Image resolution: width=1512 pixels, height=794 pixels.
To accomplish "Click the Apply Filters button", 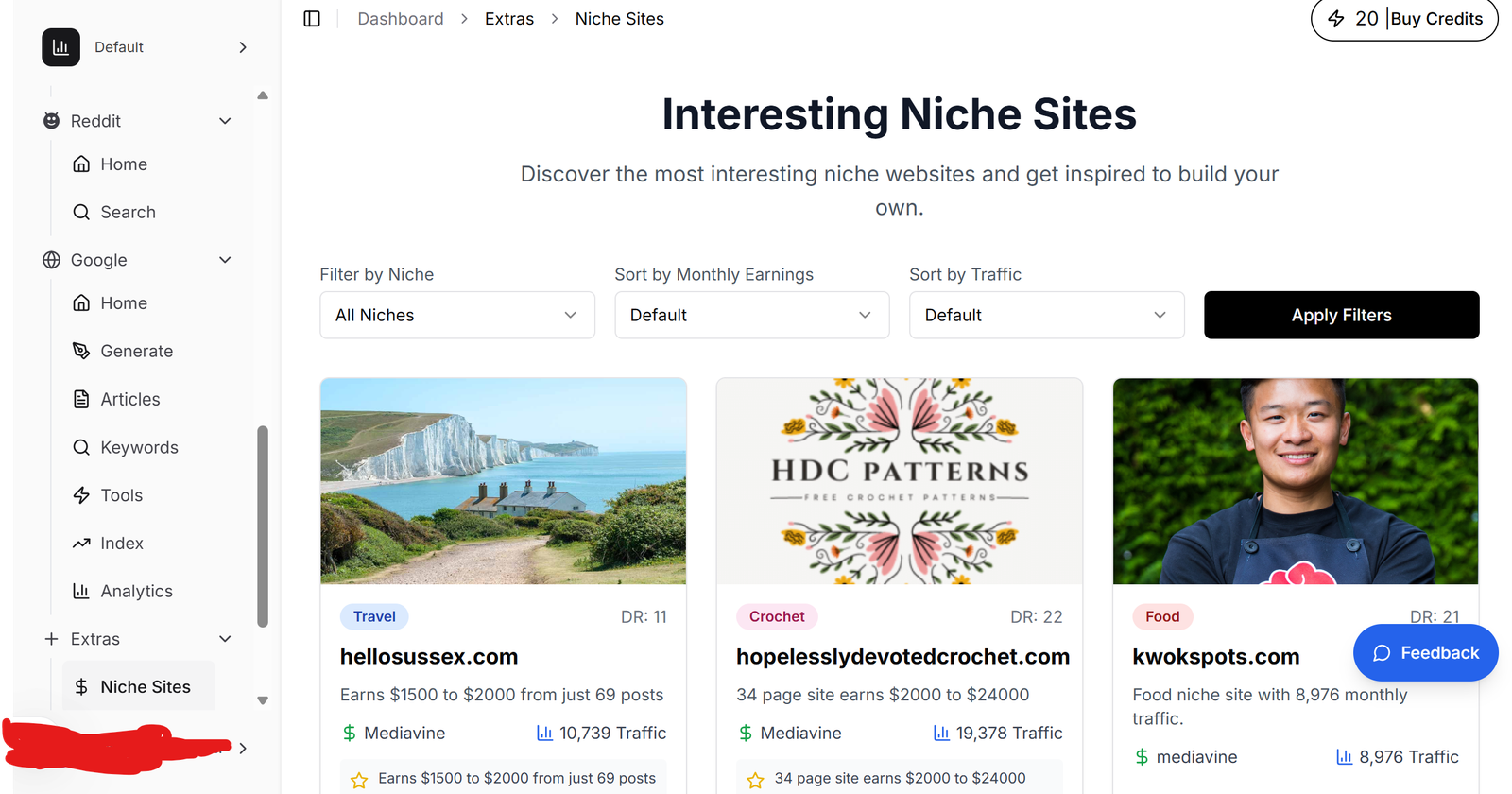I will tap(1341, 315).
